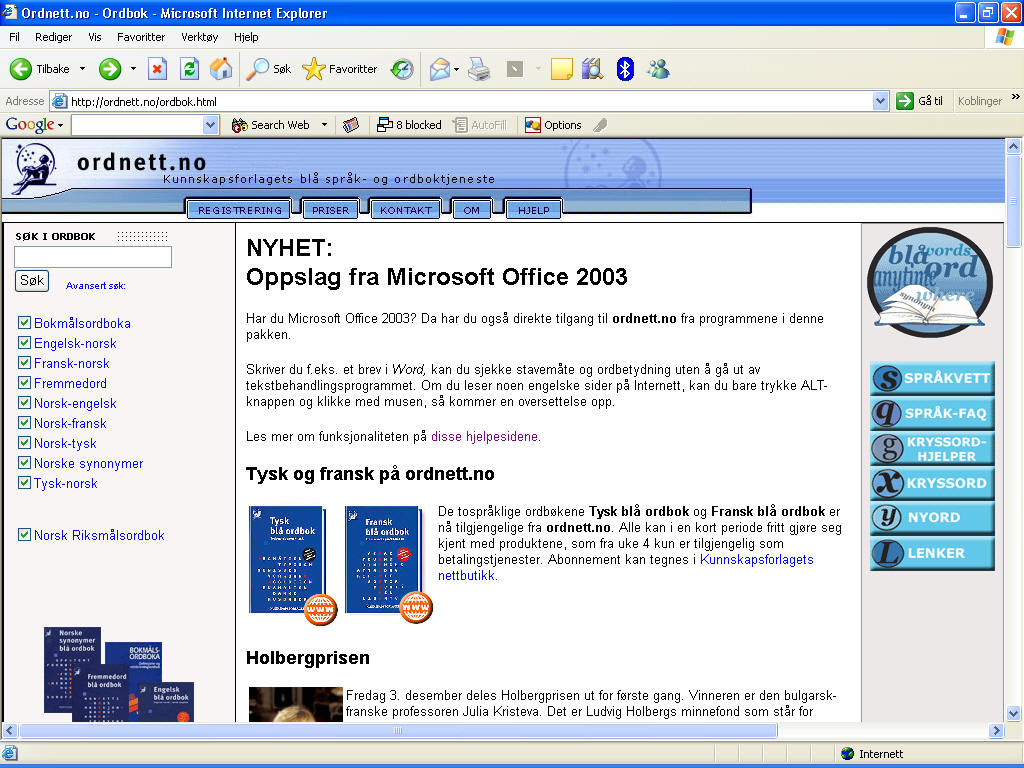
Task: Open the REGISTRERING tab
Action: [x=240, y=210]
